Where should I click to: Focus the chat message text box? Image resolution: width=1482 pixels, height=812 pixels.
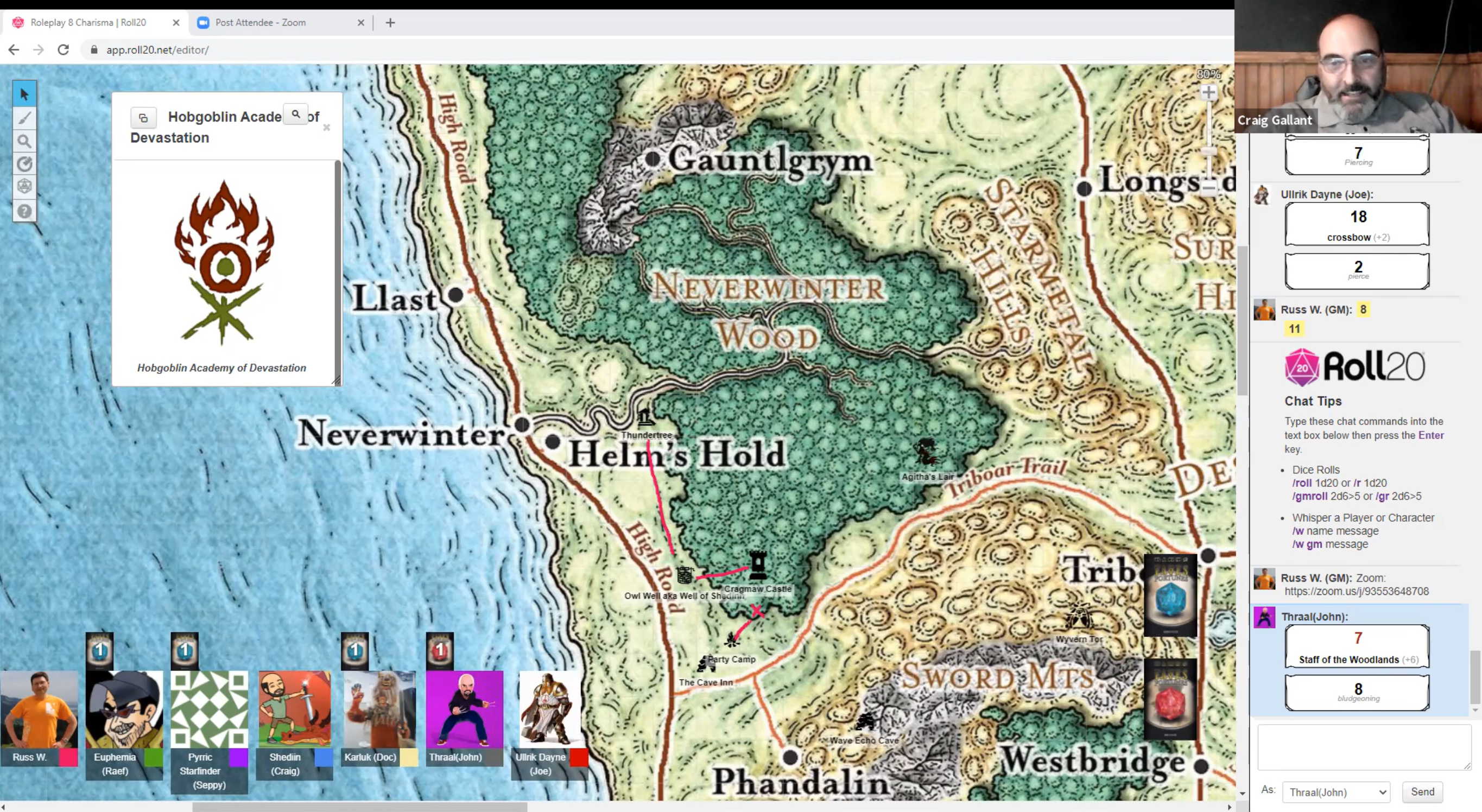[x=1364, y=746]
